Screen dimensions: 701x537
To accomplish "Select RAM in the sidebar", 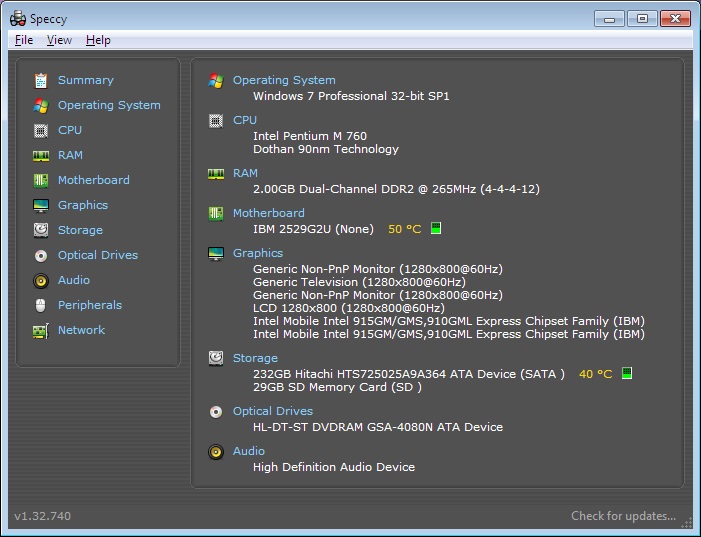I will (70, 155).
